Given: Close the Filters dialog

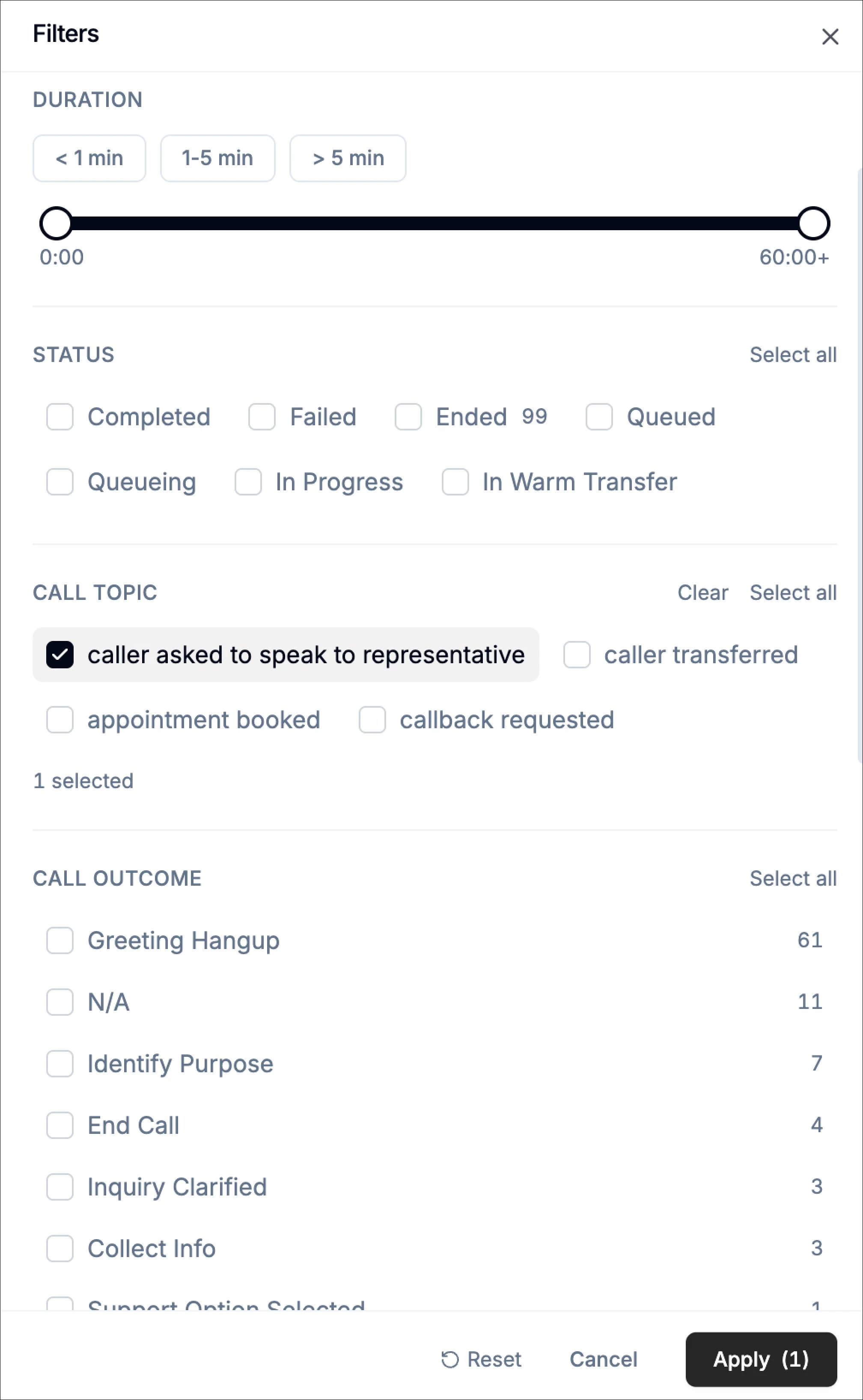Looking at the screenshot, I should coord(829,36).
